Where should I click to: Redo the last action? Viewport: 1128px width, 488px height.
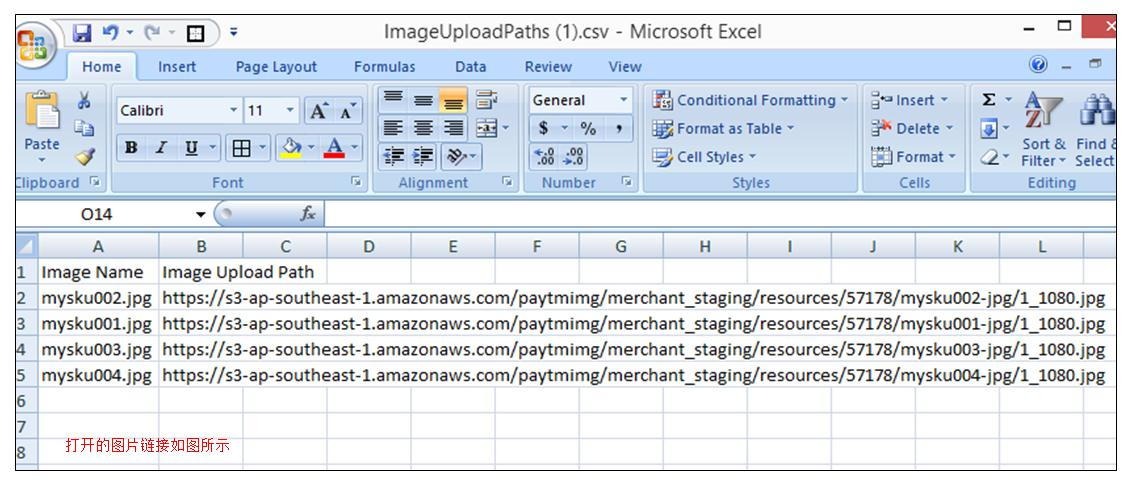point(153,32)
